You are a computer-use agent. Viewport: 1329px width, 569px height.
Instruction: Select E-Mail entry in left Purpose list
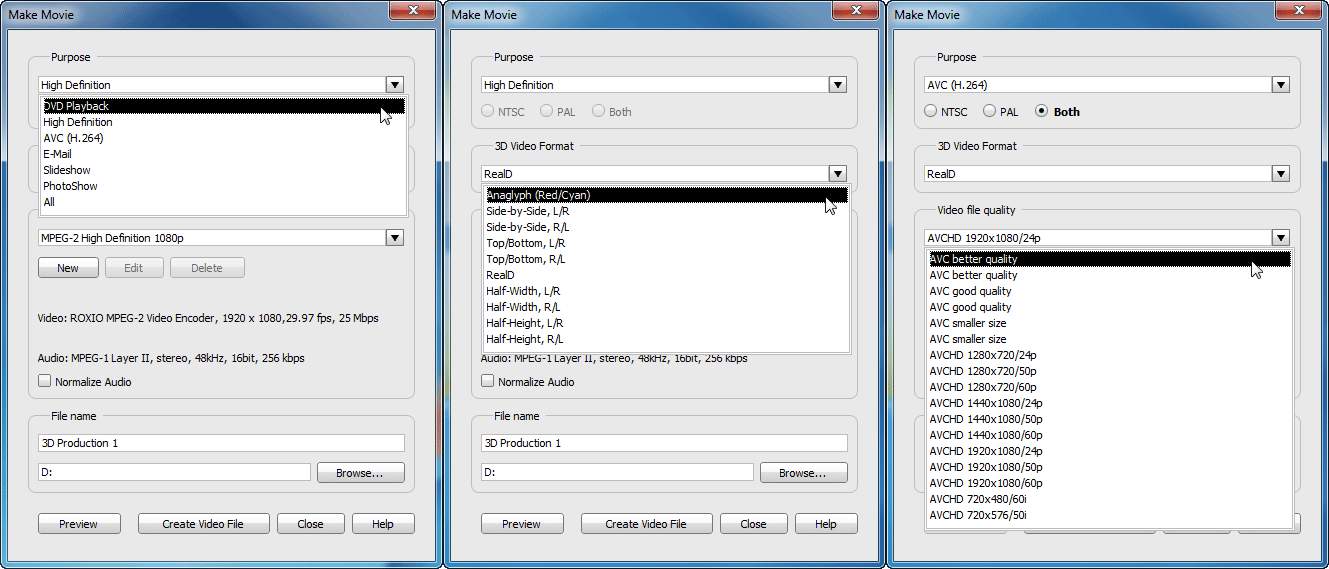224,154
